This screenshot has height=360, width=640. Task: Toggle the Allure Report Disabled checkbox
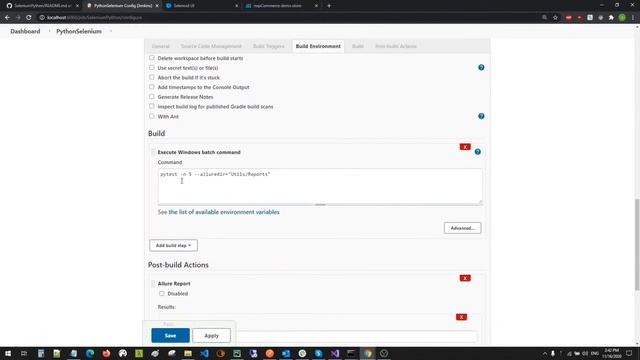(x=162, y=293)
